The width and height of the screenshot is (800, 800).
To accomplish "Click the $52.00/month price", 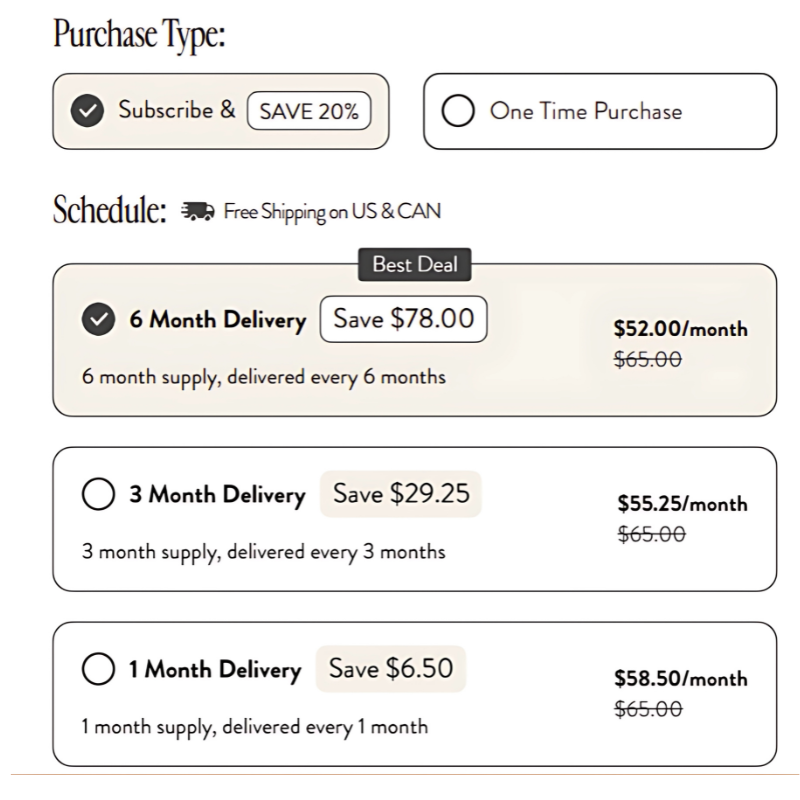I will (x=680, y=329).
